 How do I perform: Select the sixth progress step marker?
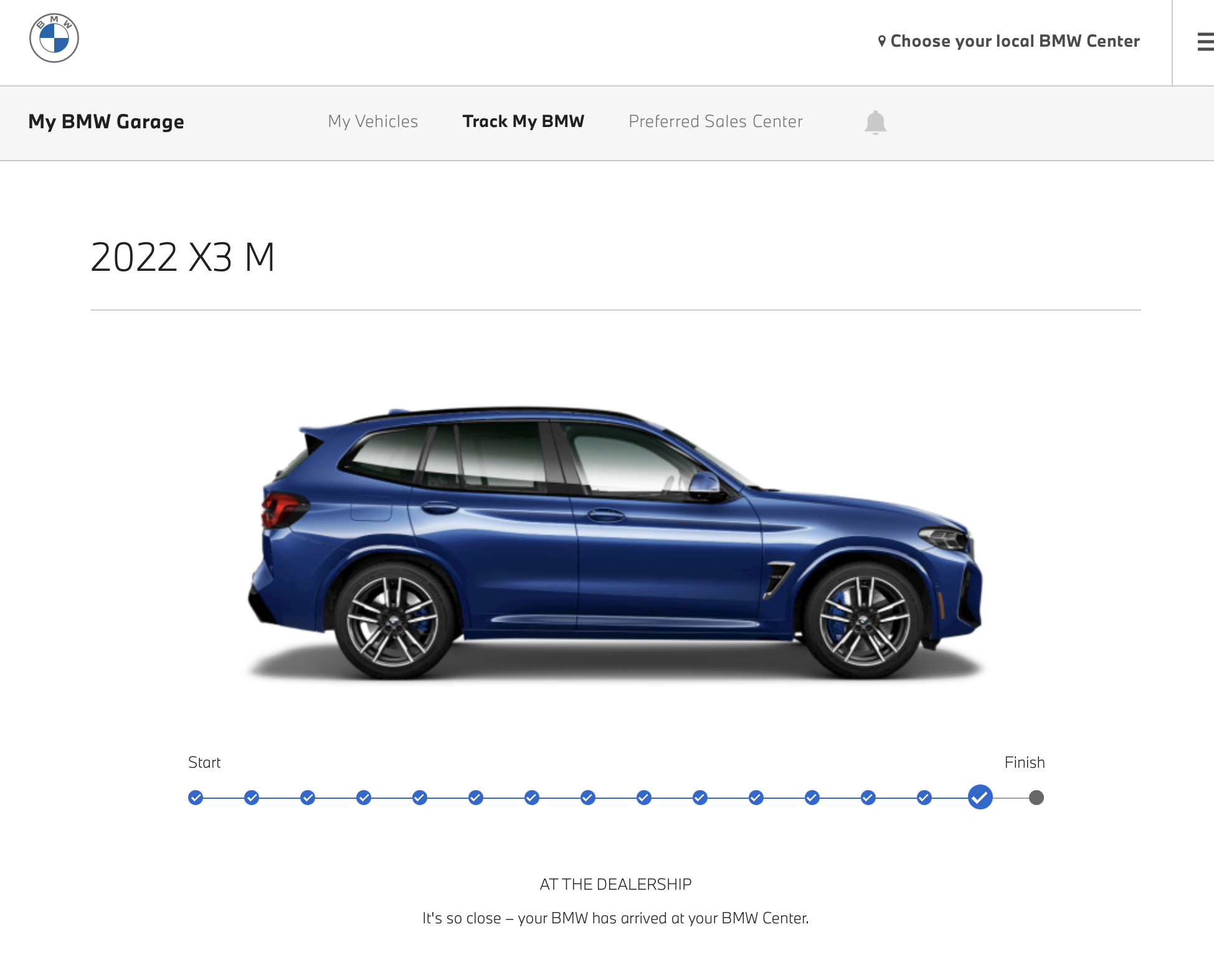pyautogui.click(x=476, y=798)
